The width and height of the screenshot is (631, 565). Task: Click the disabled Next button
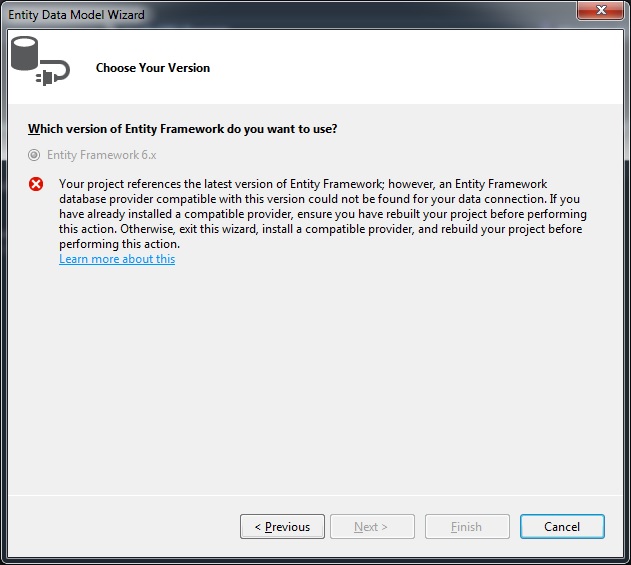[372, 526]
